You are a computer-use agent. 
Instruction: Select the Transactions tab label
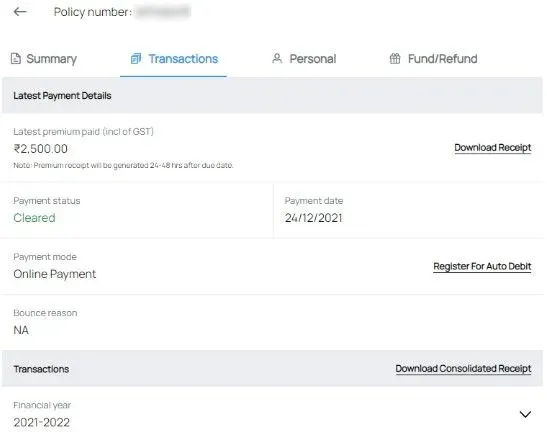(x=183, y=59)
